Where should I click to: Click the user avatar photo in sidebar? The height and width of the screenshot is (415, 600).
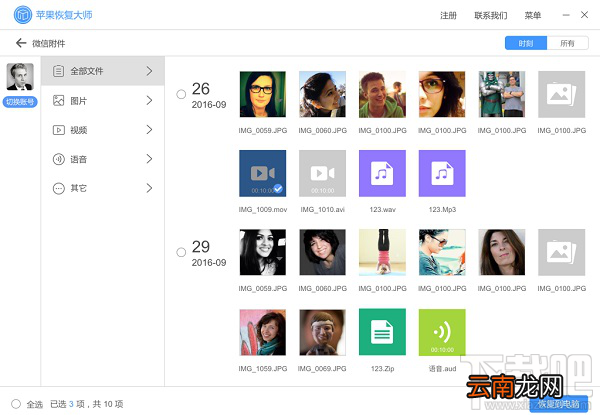click(x=20, y=76)
